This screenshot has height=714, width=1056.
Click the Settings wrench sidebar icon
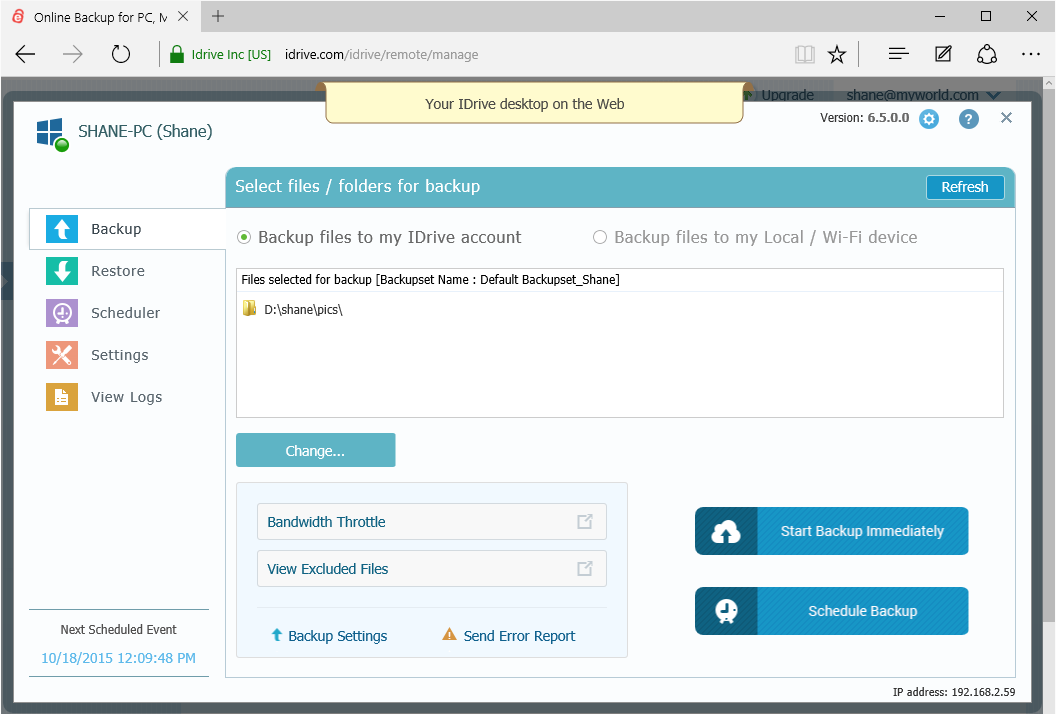pos(62,355)
